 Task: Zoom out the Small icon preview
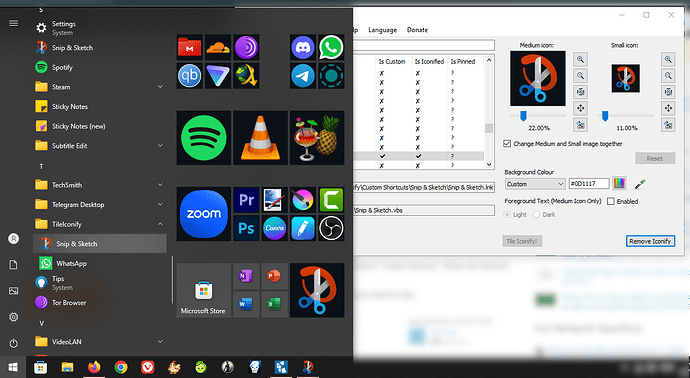[668, 76]
